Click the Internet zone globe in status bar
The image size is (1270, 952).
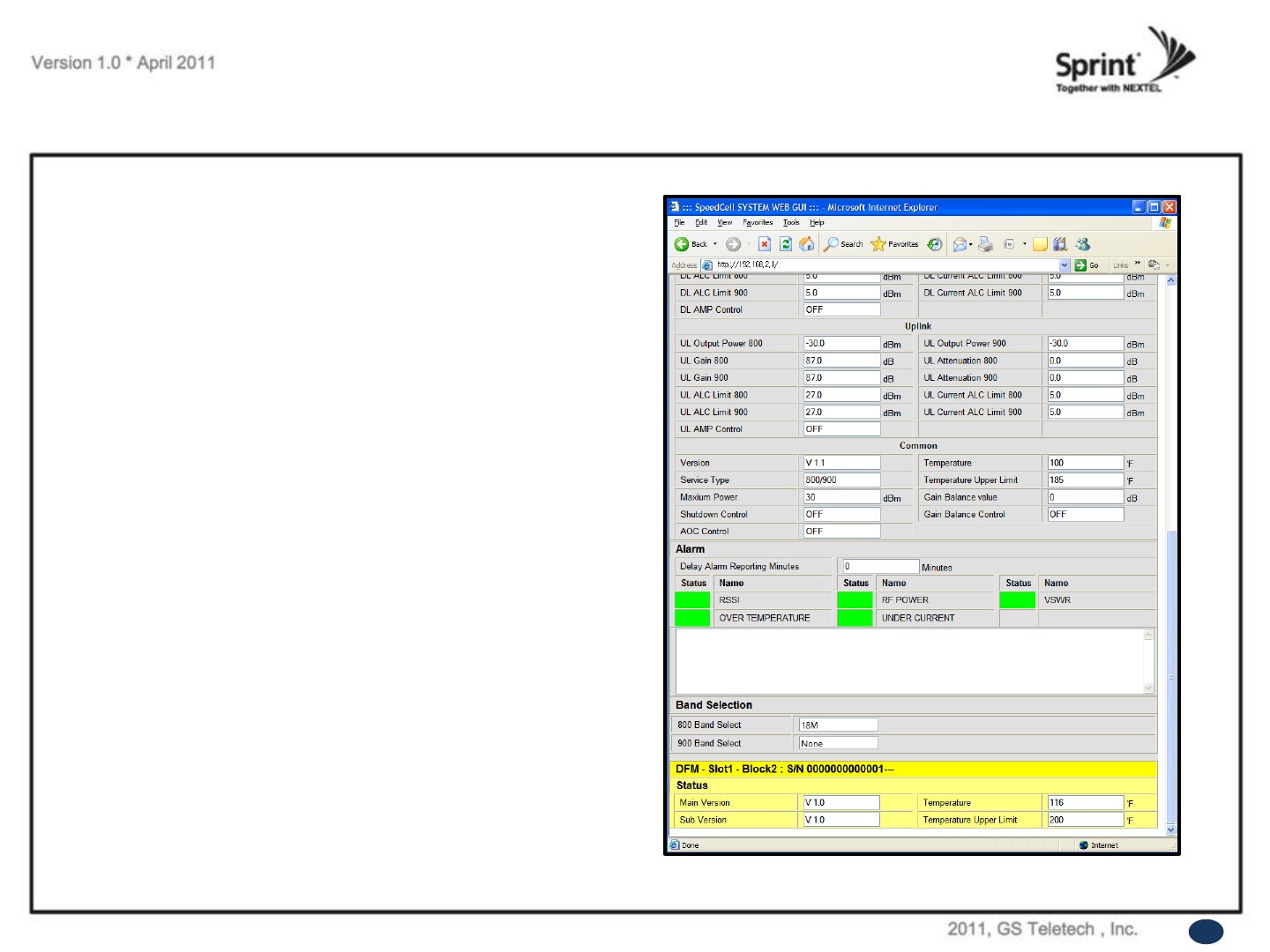pos(1084,845)
